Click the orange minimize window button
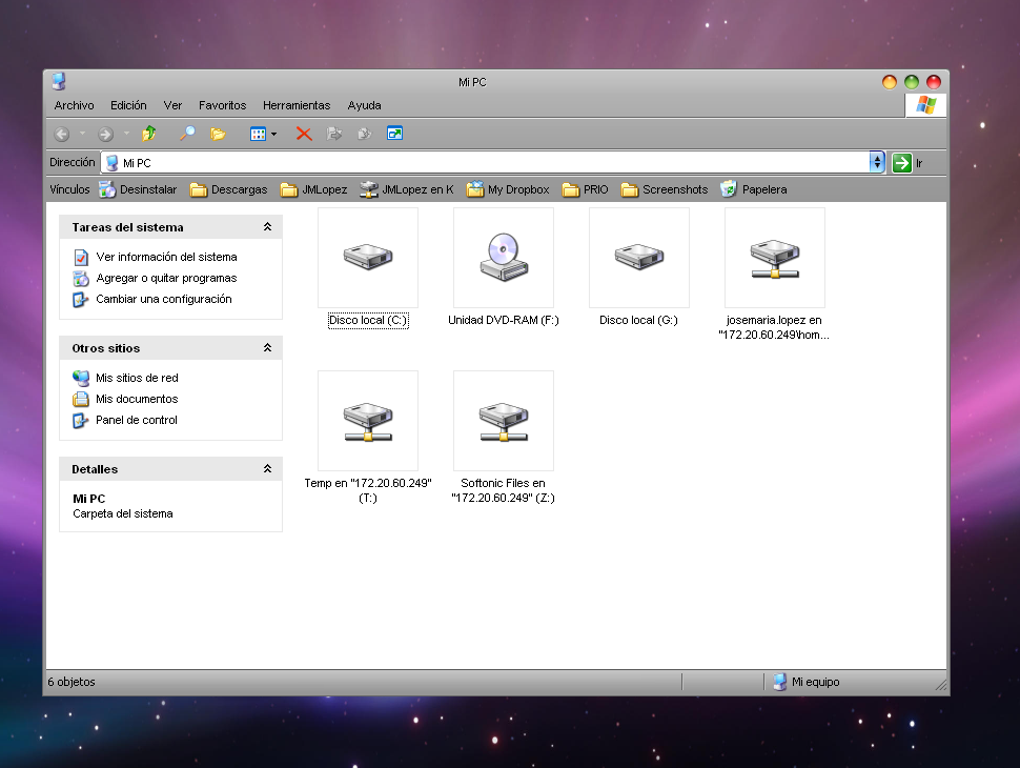The image size is (1020, 768). (889, 82)
